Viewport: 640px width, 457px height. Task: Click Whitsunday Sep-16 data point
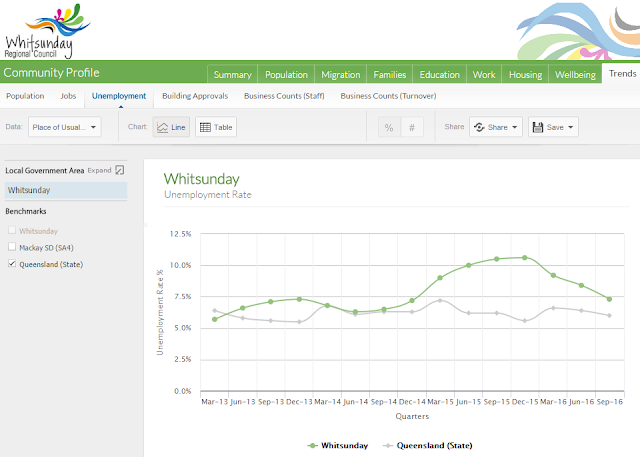609,299
